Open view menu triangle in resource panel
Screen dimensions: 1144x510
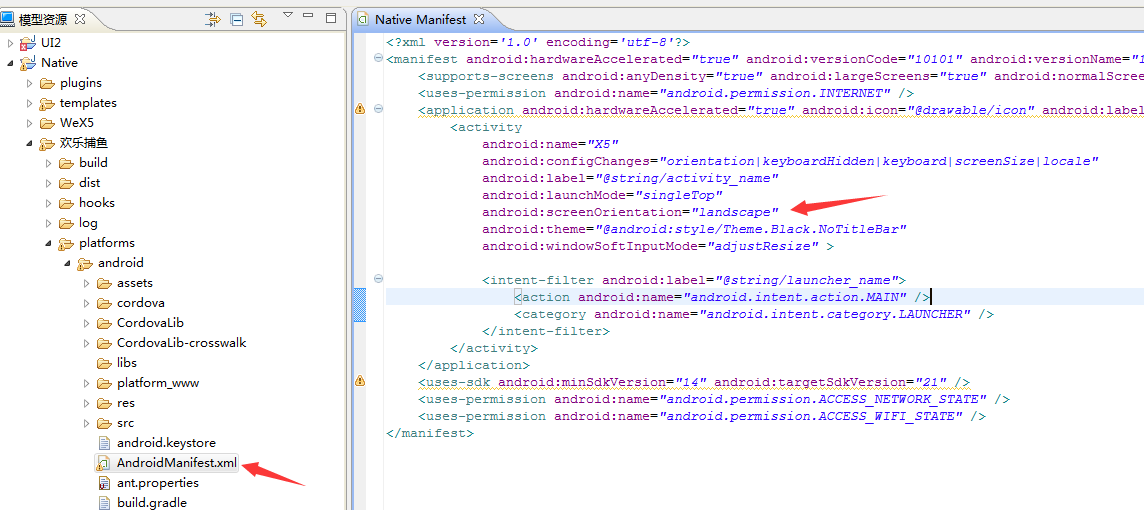[x=288, y=16]
